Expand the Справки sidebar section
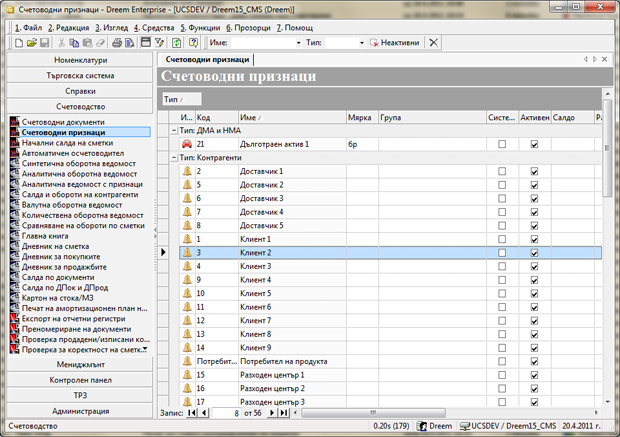The width and height of the screenshot is (620, 437). pos(80,91)
